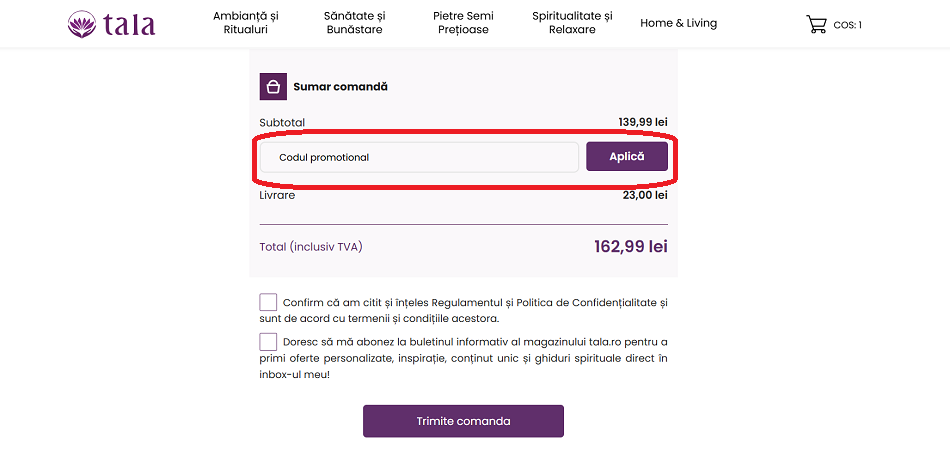Focus the Codul promotional input field

click(420, 157)
